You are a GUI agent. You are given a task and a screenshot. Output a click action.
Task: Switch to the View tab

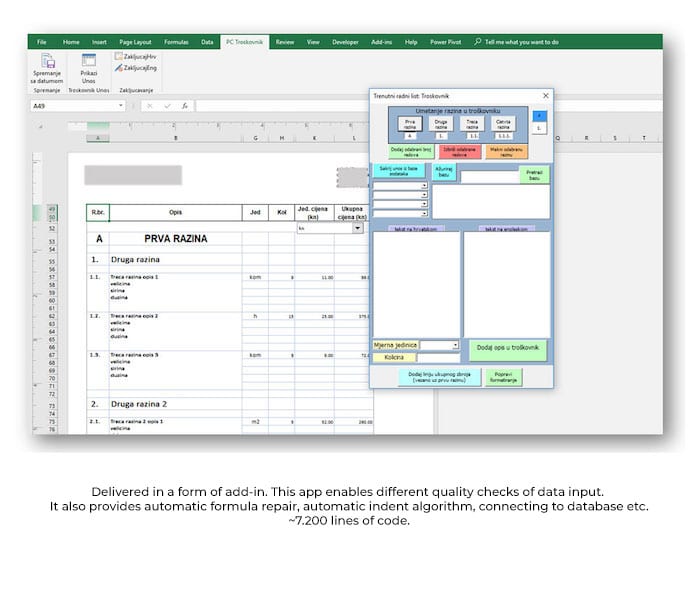click(313, 42)
